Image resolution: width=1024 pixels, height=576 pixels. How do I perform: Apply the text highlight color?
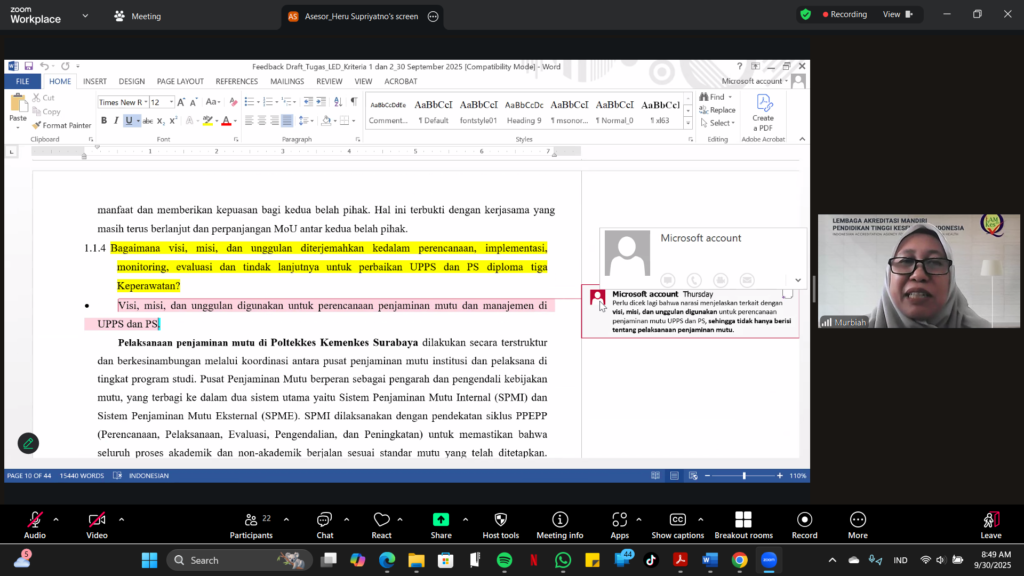(208, 121)
